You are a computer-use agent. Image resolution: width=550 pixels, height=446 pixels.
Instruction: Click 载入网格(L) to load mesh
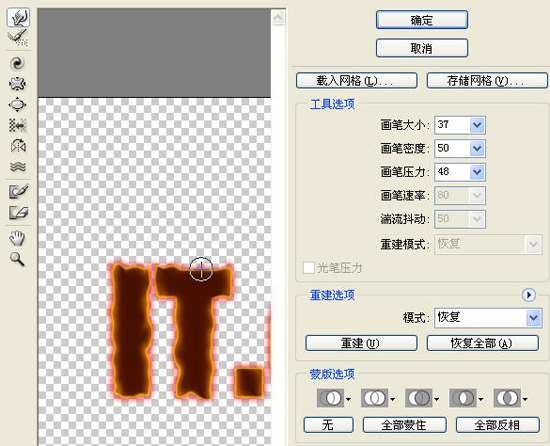(357, 81)
